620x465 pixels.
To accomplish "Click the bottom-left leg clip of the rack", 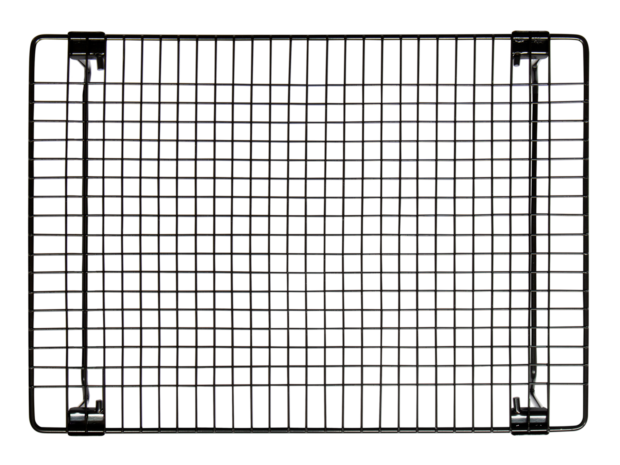I will 87,412.
